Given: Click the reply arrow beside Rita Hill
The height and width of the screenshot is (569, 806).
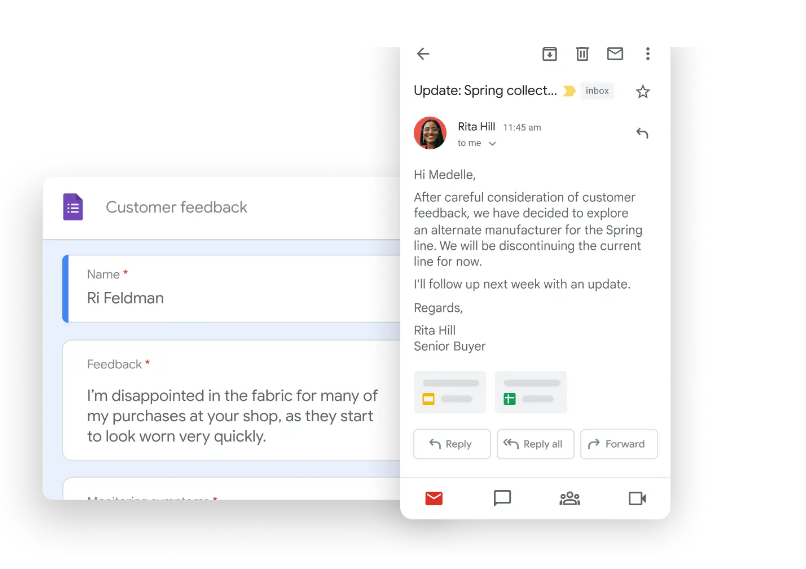Looking at the screenshot, I should pos(642,133).
